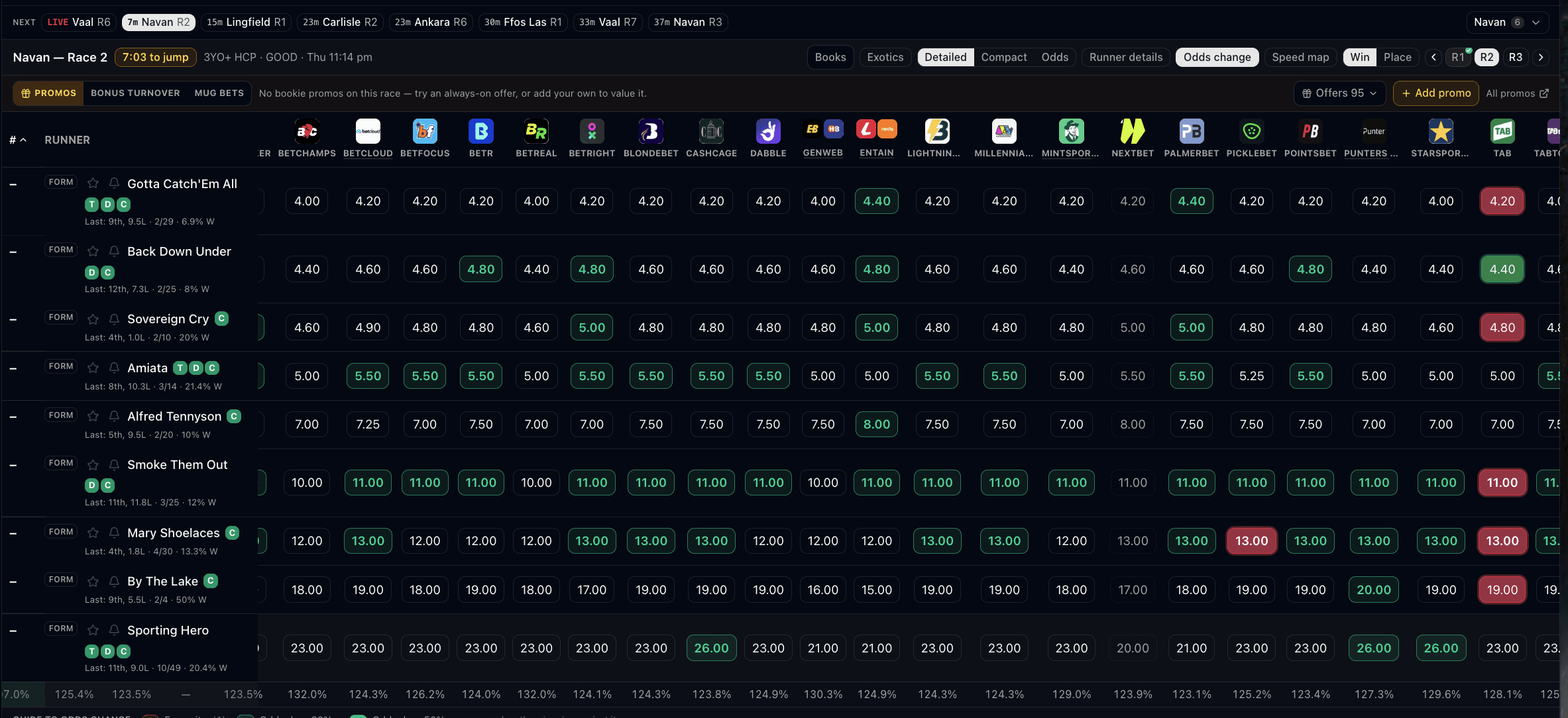Screen dimensions: 1568x718
Task: Click the Blondebet bookmaker icon
Action: tap(651, 131)
